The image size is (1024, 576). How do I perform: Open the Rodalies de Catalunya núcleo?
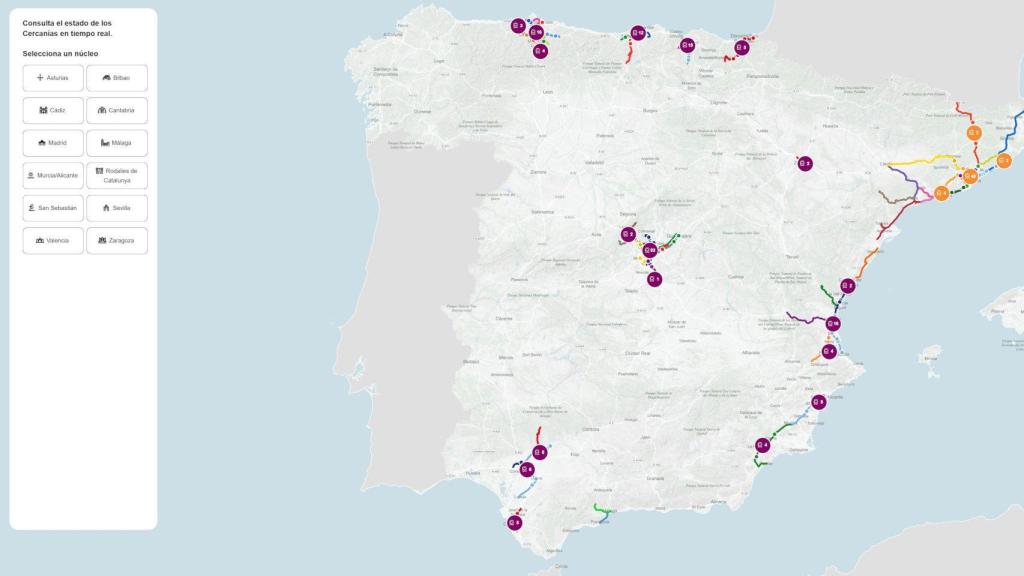tap(116, 174)
